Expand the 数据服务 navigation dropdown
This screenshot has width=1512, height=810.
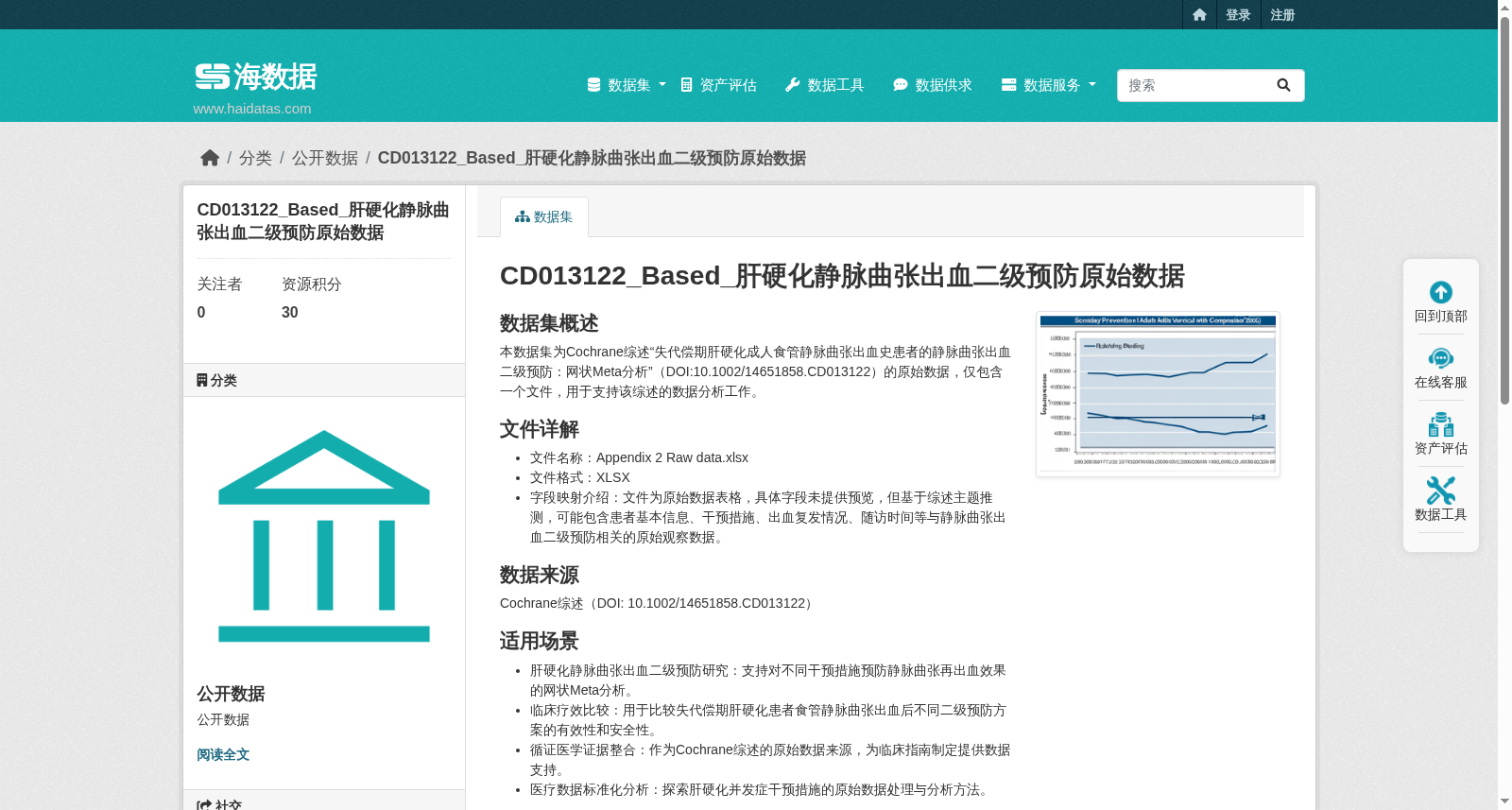click(x=1049, y=85)
